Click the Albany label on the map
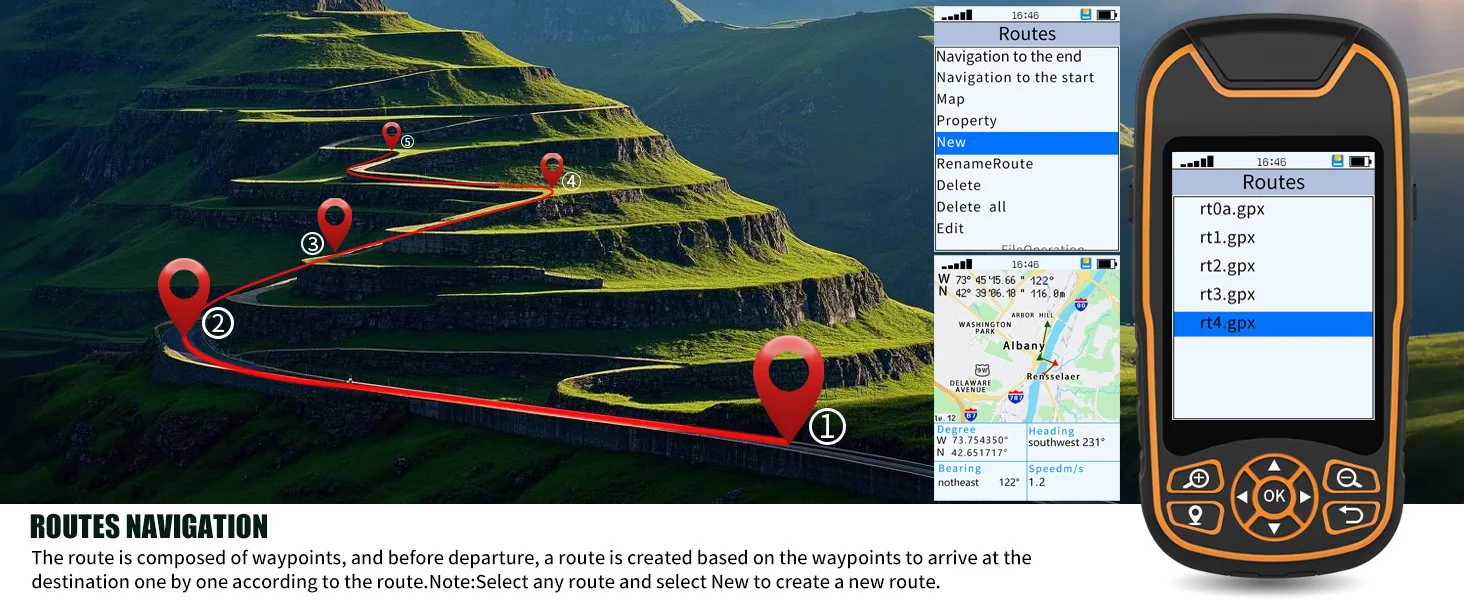 (x=1024, y=346)
